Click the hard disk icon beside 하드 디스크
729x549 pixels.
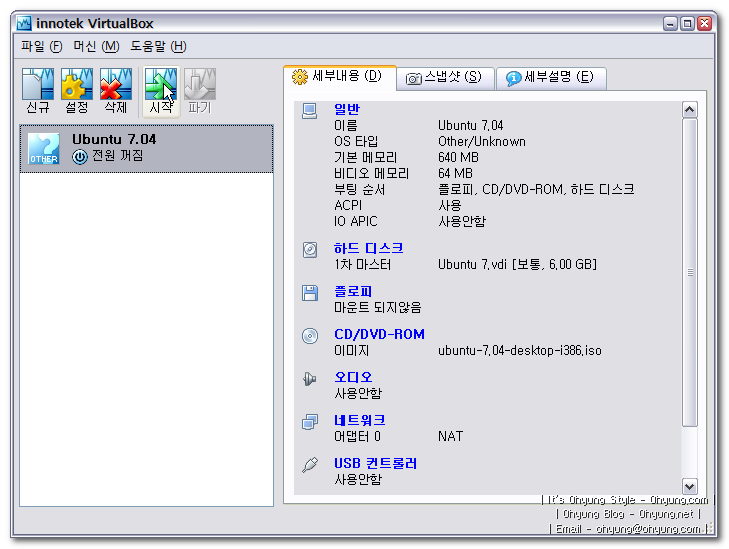[310, 250]
